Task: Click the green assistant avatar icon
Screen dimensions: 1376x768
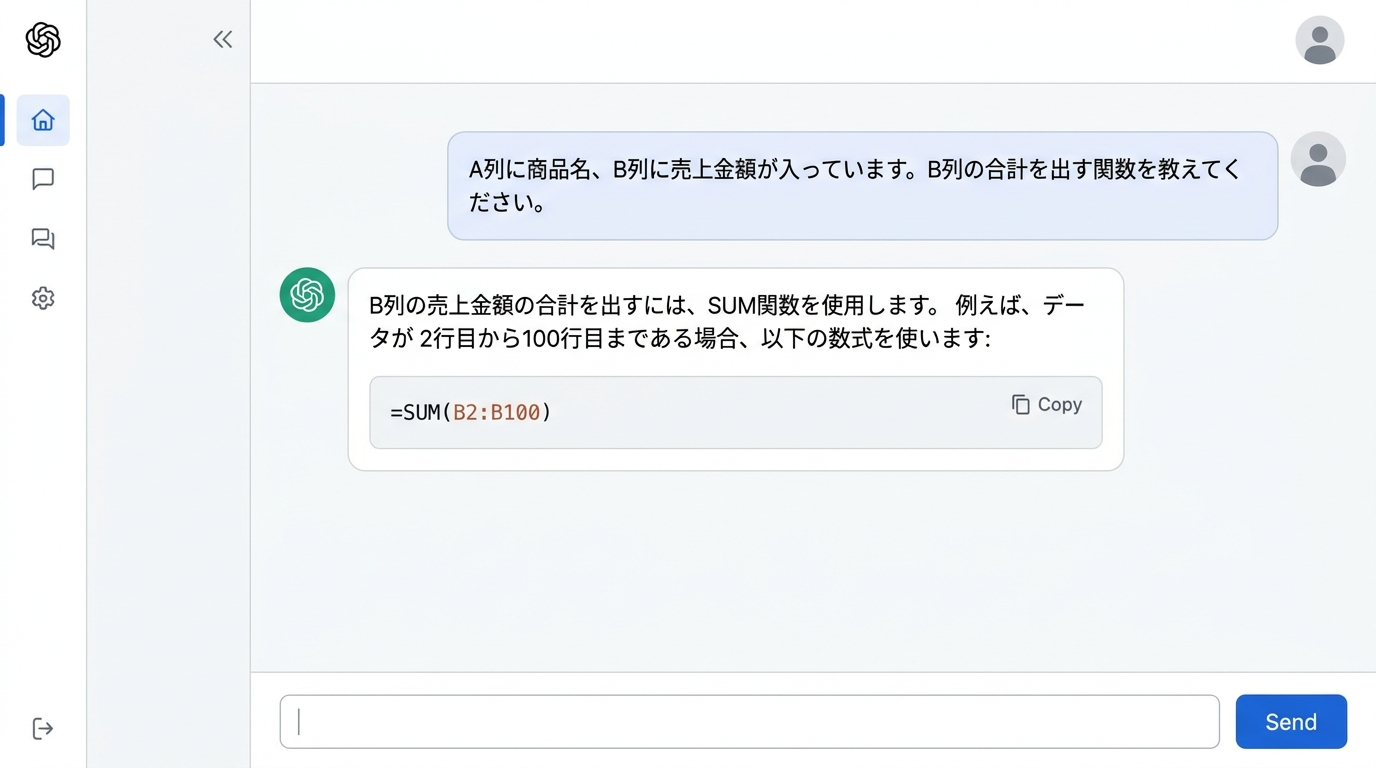Action: pos(307,295)
